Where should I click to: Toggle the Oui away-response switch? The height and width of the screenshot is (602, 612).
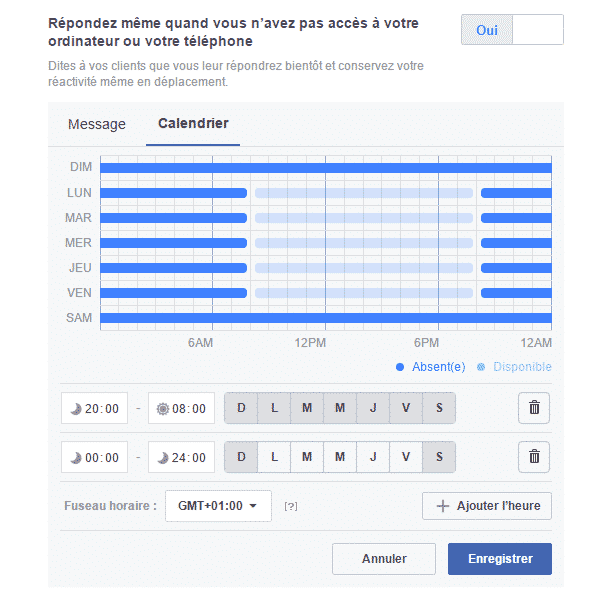(x=512, y=30)
